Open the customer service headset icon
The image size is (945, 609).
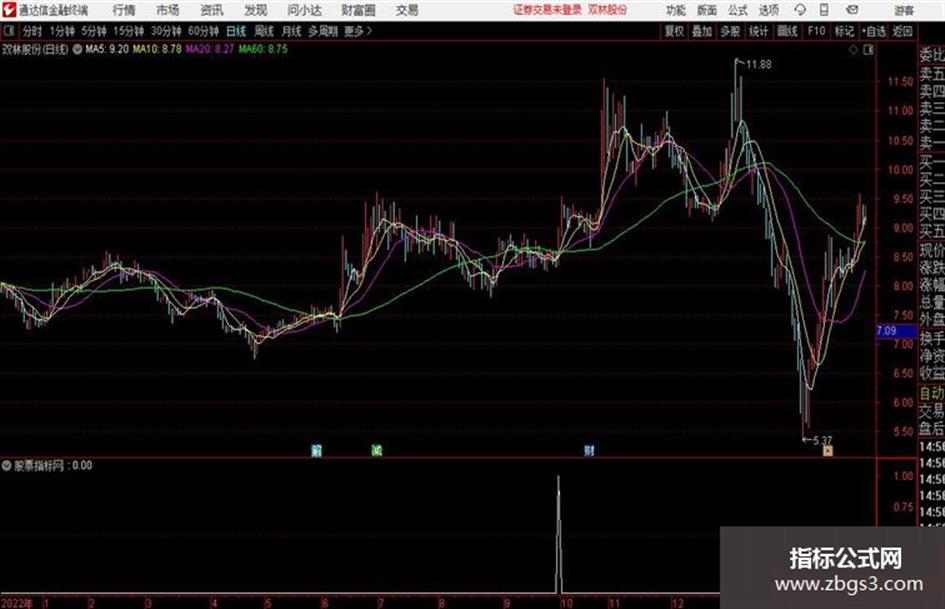(800, 10)
